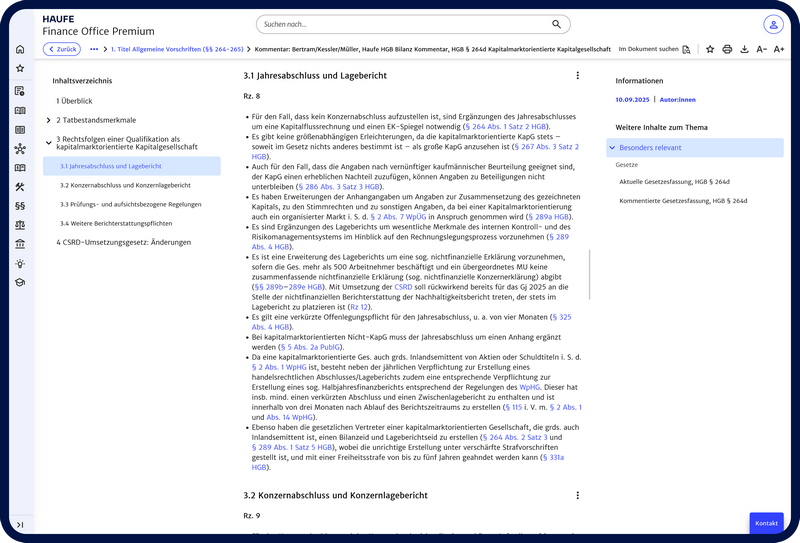Collapse the '3 Rechtsfolgen einer Qualifikation' chapter
800x543 pixels.
pos(48,143)
